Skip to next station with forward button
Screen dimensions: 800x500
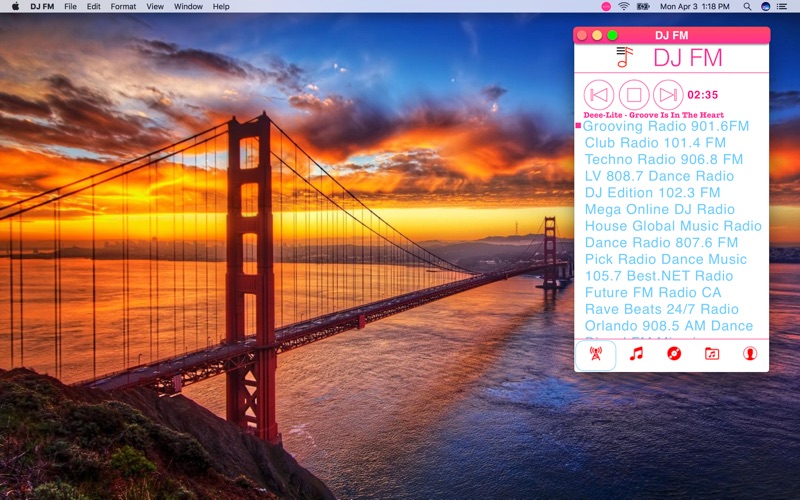(x=668, y=95)
